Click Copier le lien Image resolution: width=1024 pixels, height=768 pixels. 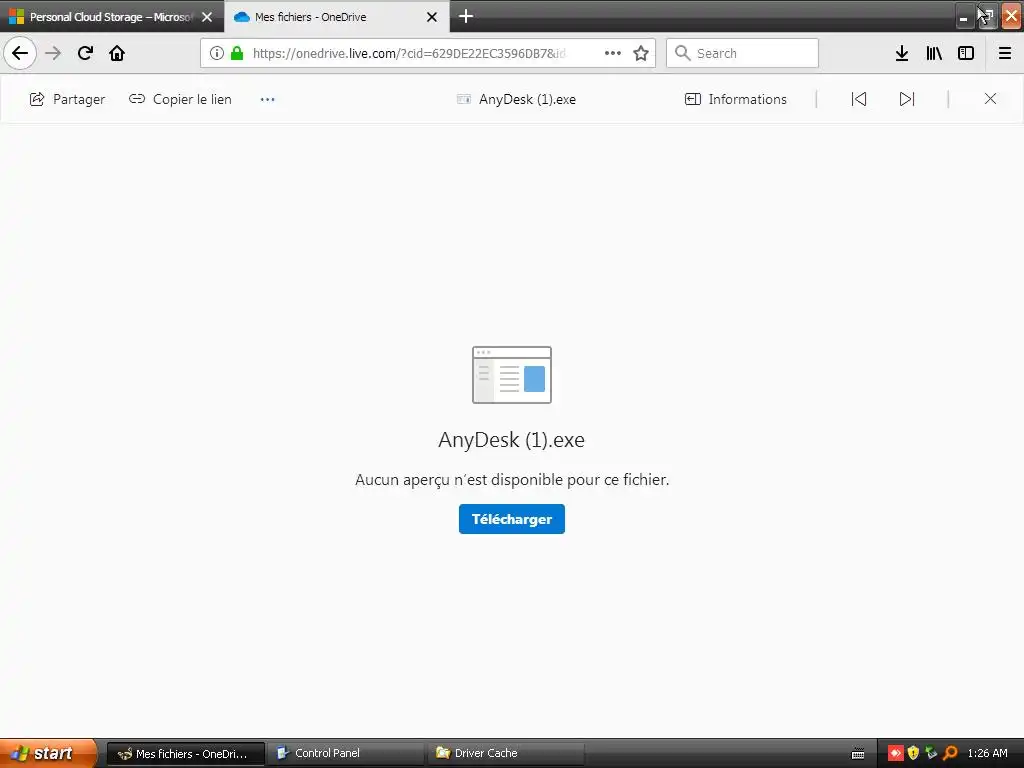pyautogui.click(x=180, y=99)
